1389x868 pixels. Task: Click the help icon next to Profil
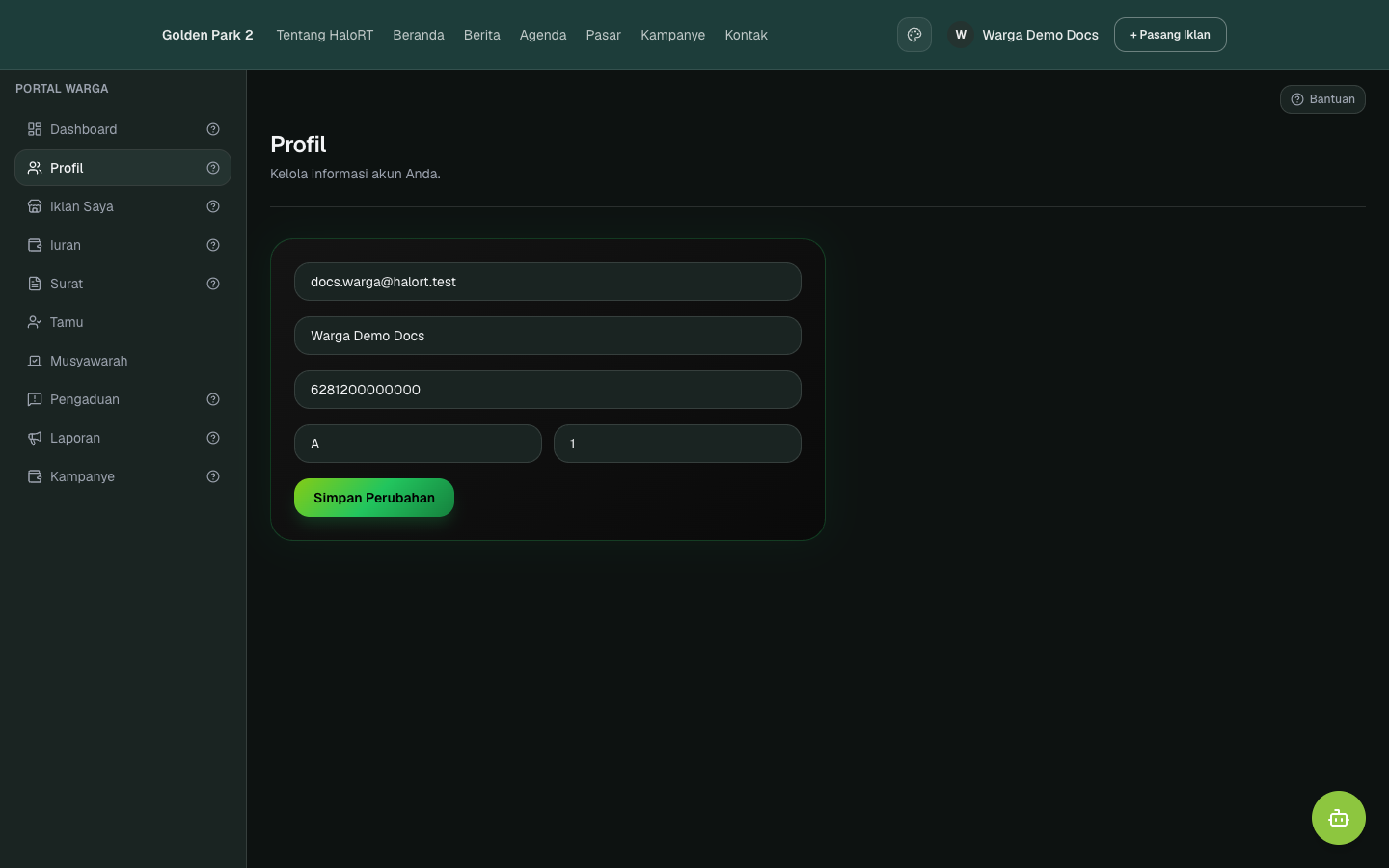tap(213, 168)
